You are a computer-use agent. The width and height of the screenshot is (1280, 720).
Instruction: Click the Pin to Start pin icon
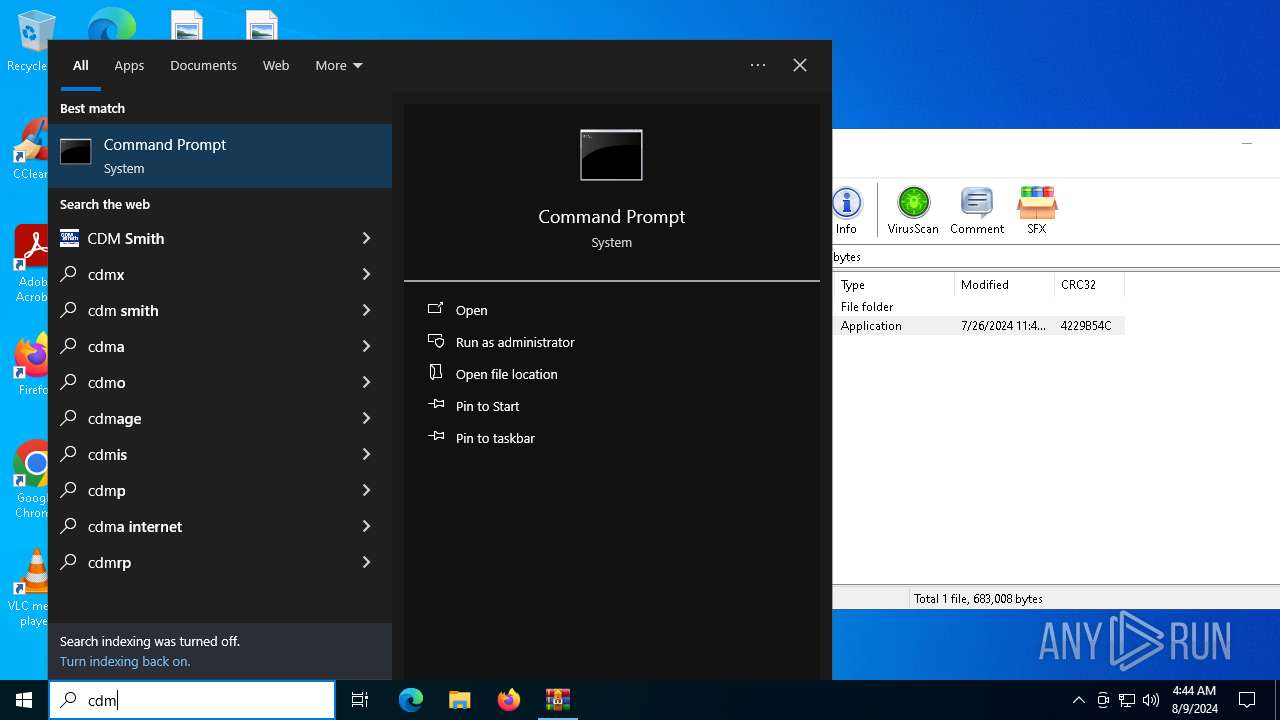coord(436,405)
